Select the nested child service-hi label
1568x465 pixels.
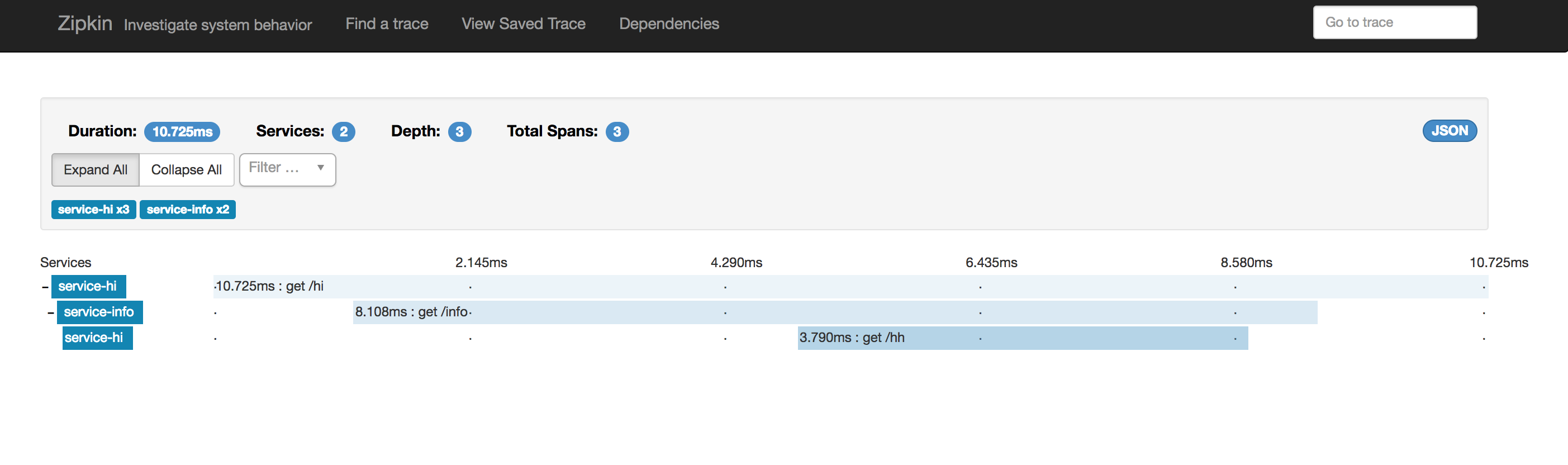click(97, 338)
